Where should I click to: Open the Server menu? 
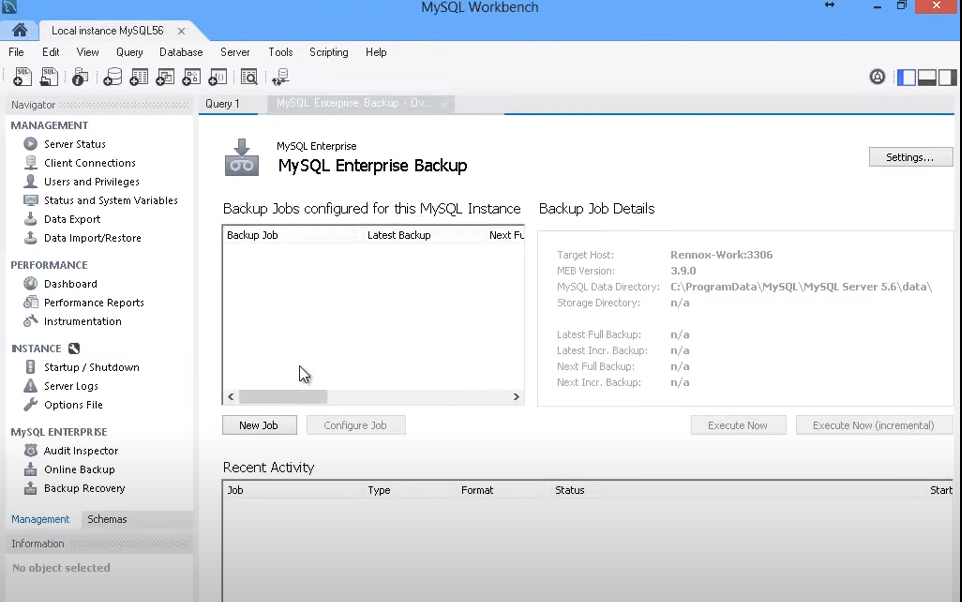coord(235,52)
